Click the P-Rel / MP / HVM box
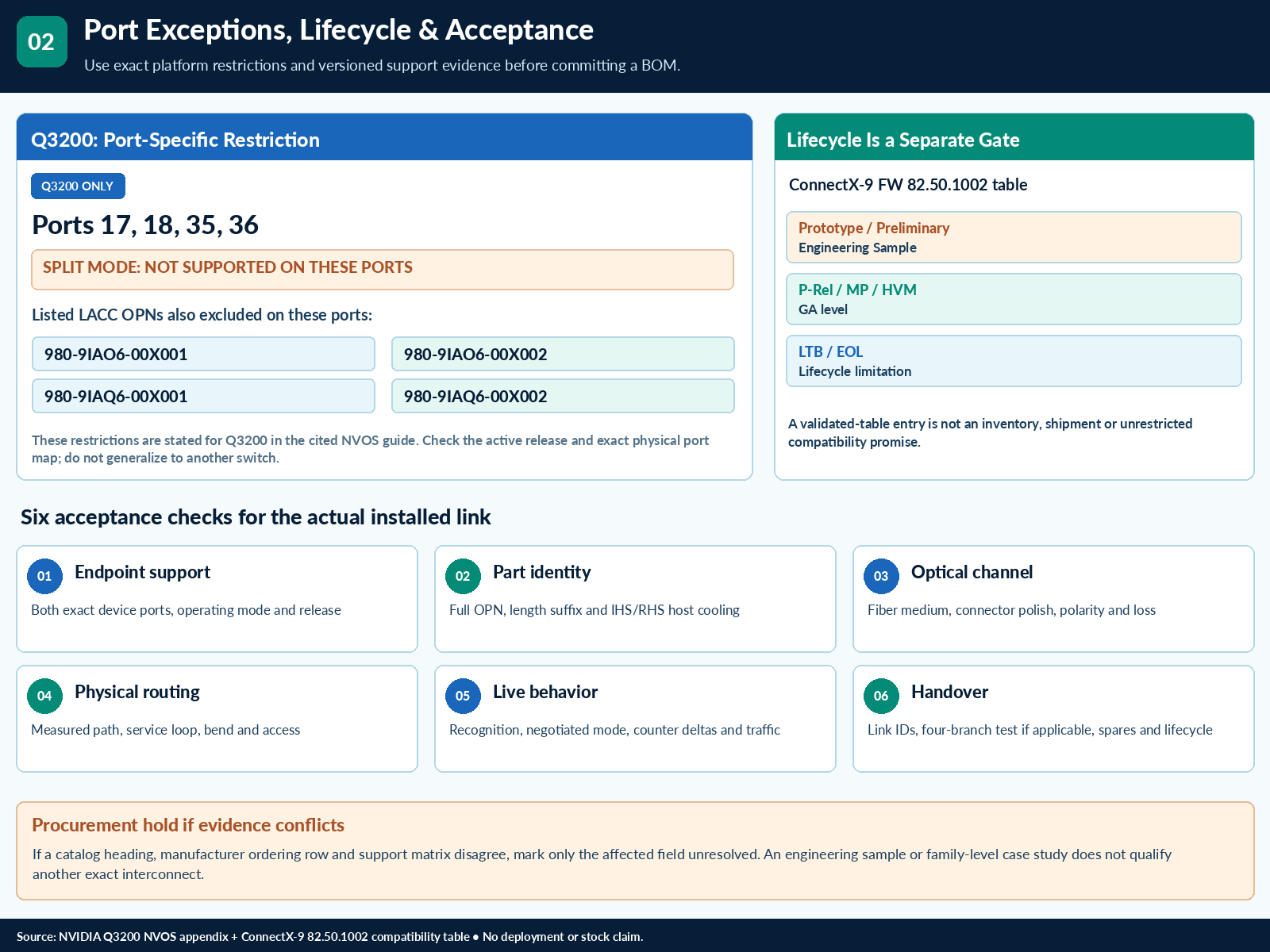The width and height of the screenshot is (1270, 952). coord(1014,299)
